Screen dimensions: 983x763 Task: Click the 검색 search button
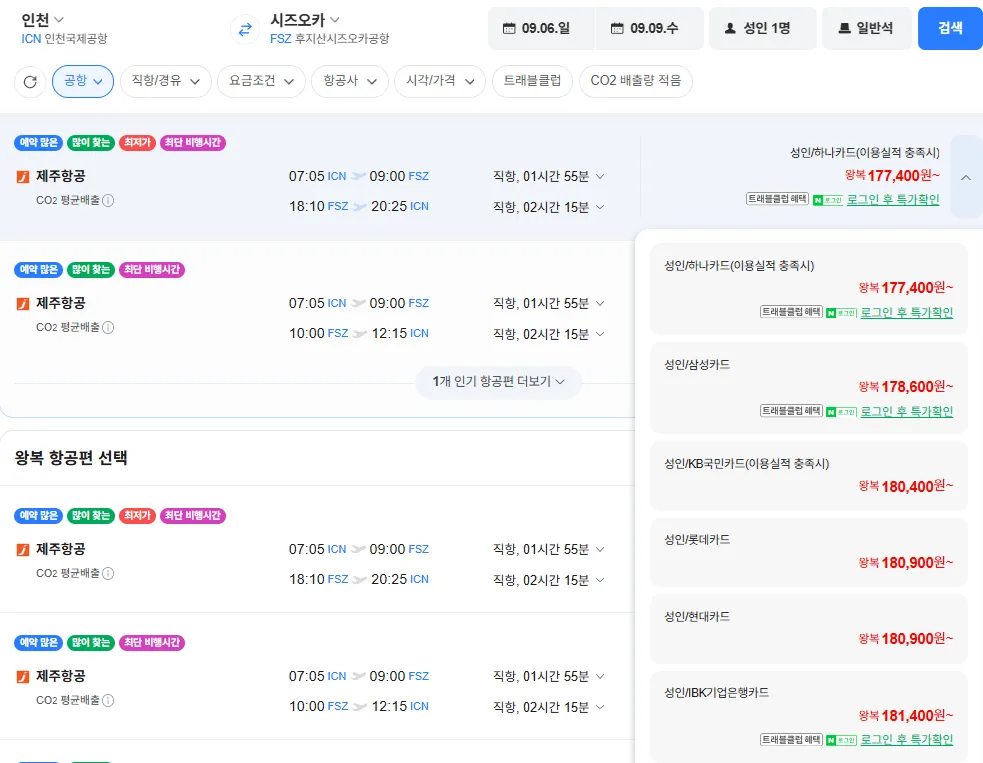click(950, 28)
